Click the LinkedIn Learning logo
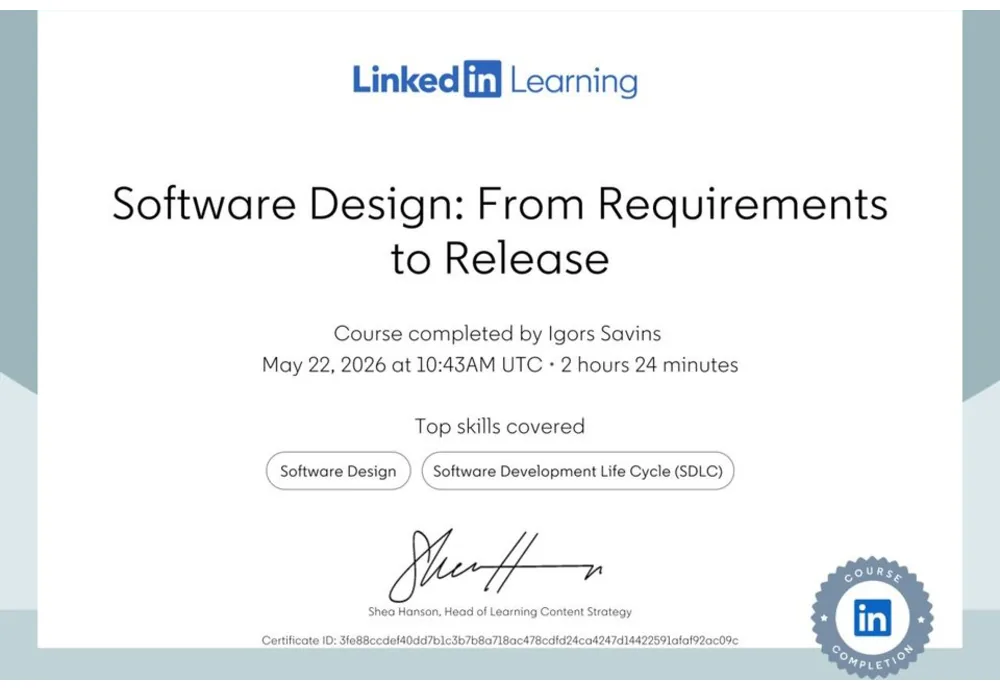Viewport: 1000px width, 690px height. (x=495, y=80)
